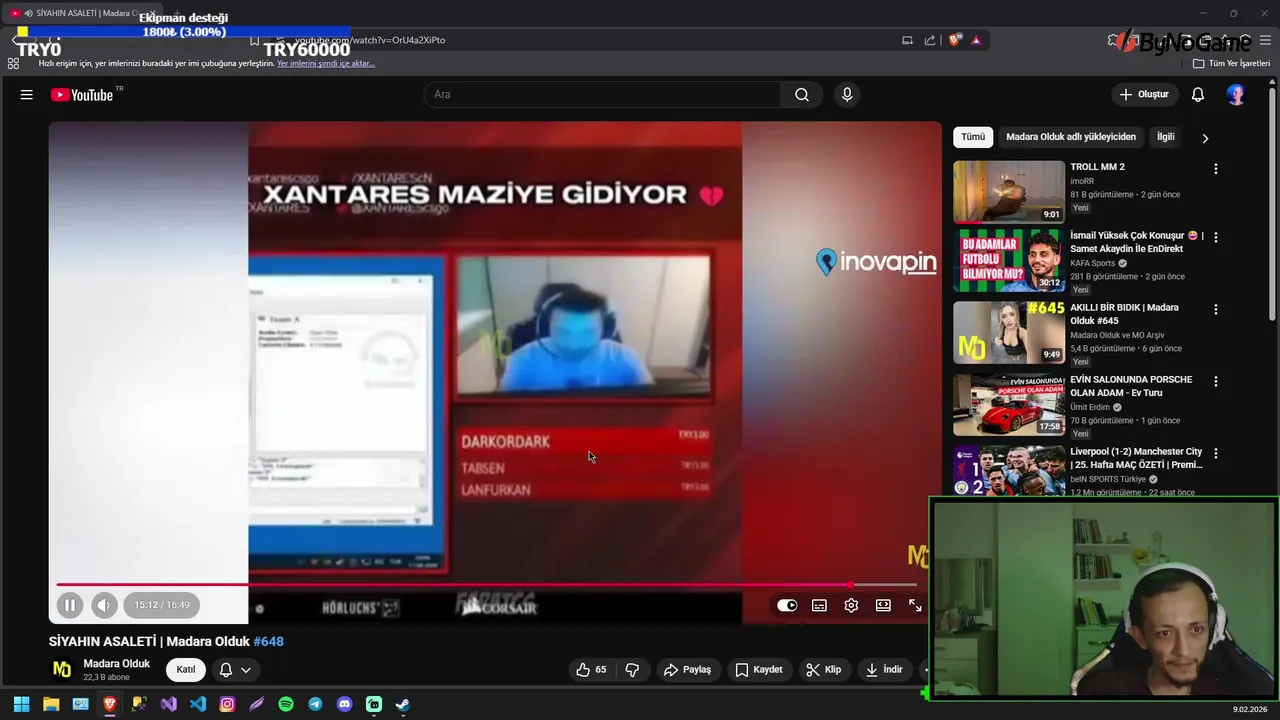Select the İlgili filter chip
1280x720 pixels.
click(1165, 137)
